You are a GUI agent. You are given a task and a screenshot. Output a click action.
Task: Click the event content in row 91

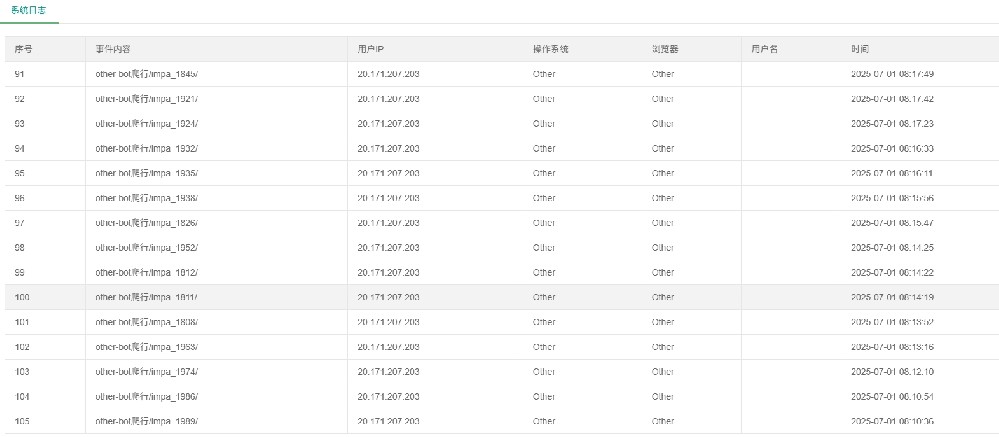[147, 74]
